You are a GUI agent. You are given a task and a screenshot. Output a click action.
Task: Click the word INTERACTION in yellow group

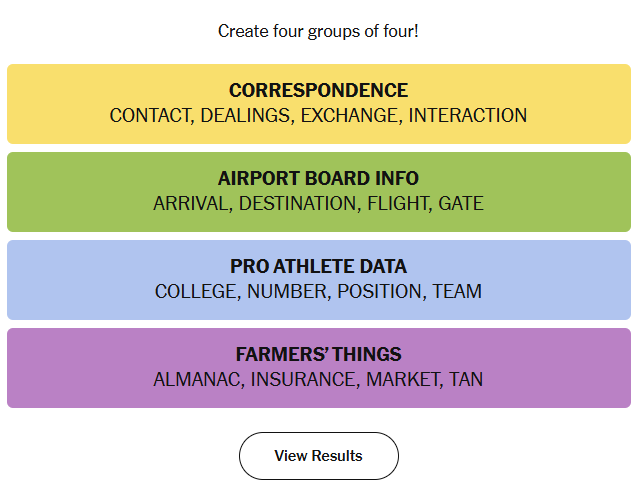point(468,116)
